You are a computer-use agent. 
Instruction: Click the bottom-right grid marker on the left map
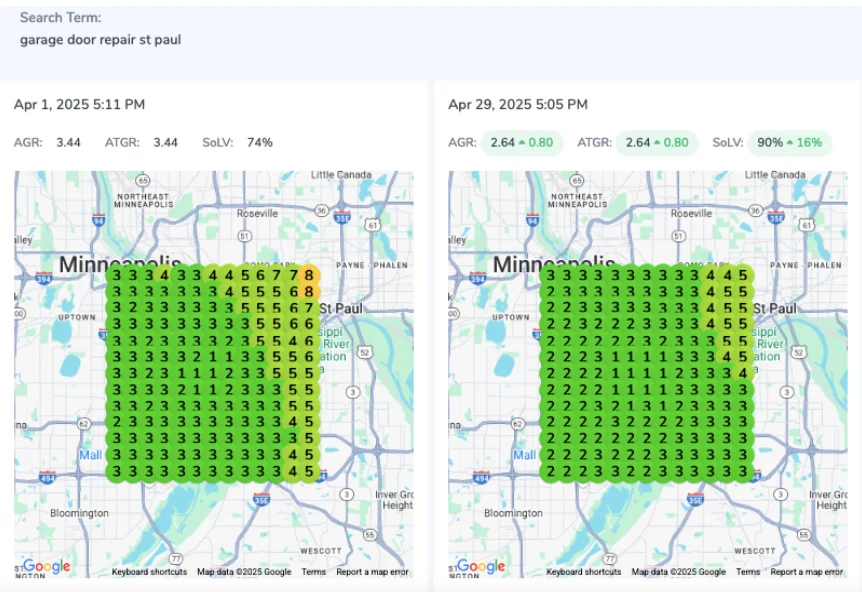point(310,470)
